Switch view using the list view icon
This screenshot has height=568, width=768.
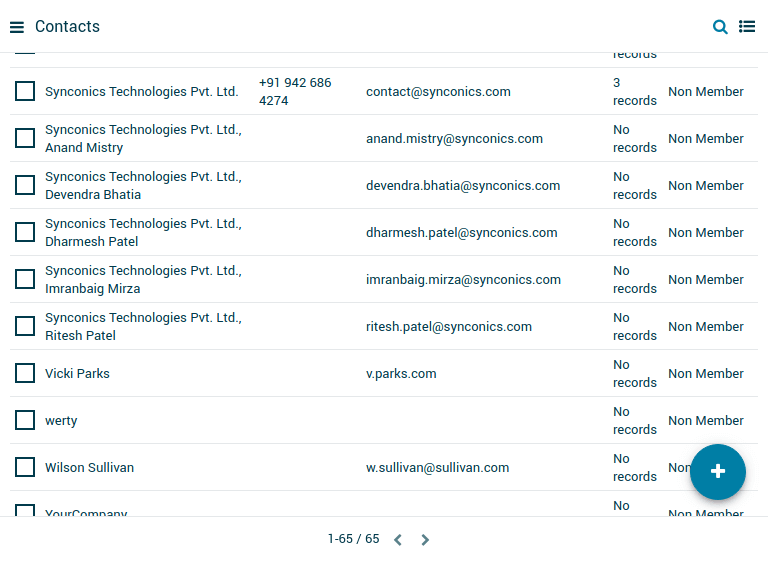[747, 27]
